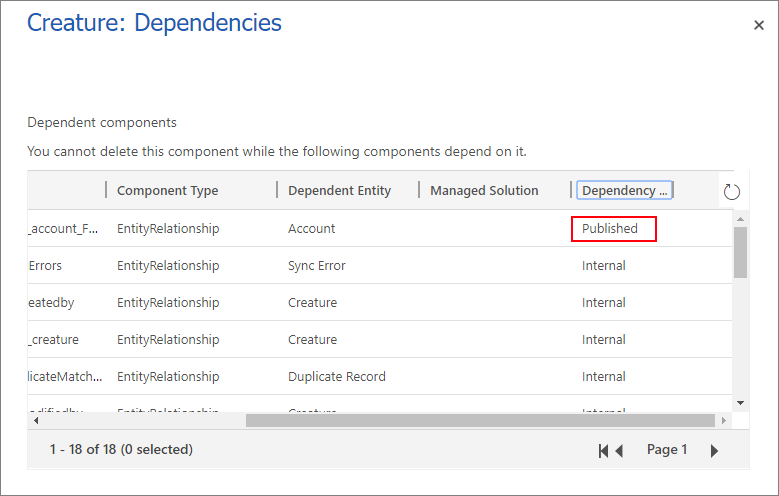Click the highlighted Published dependency cell

pyautogui.click(x=613, y=229)
